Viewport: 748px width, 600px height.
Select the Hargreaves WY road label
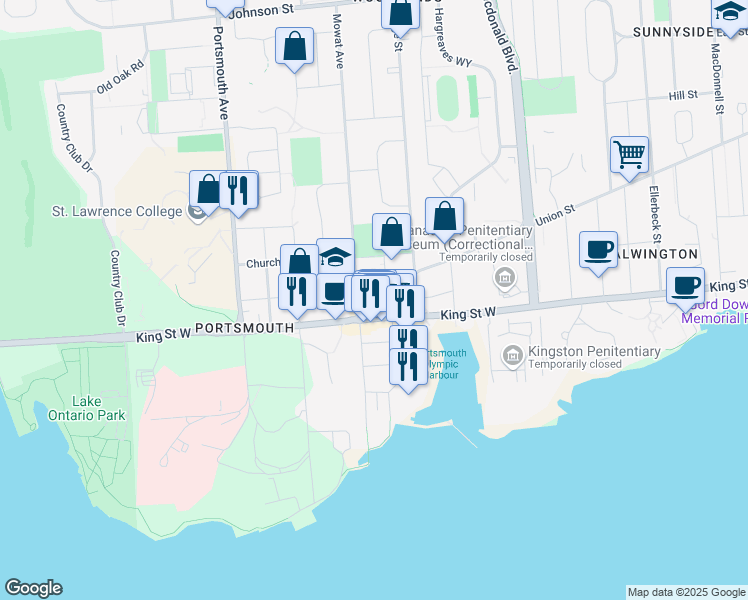[x=449, y=37]
